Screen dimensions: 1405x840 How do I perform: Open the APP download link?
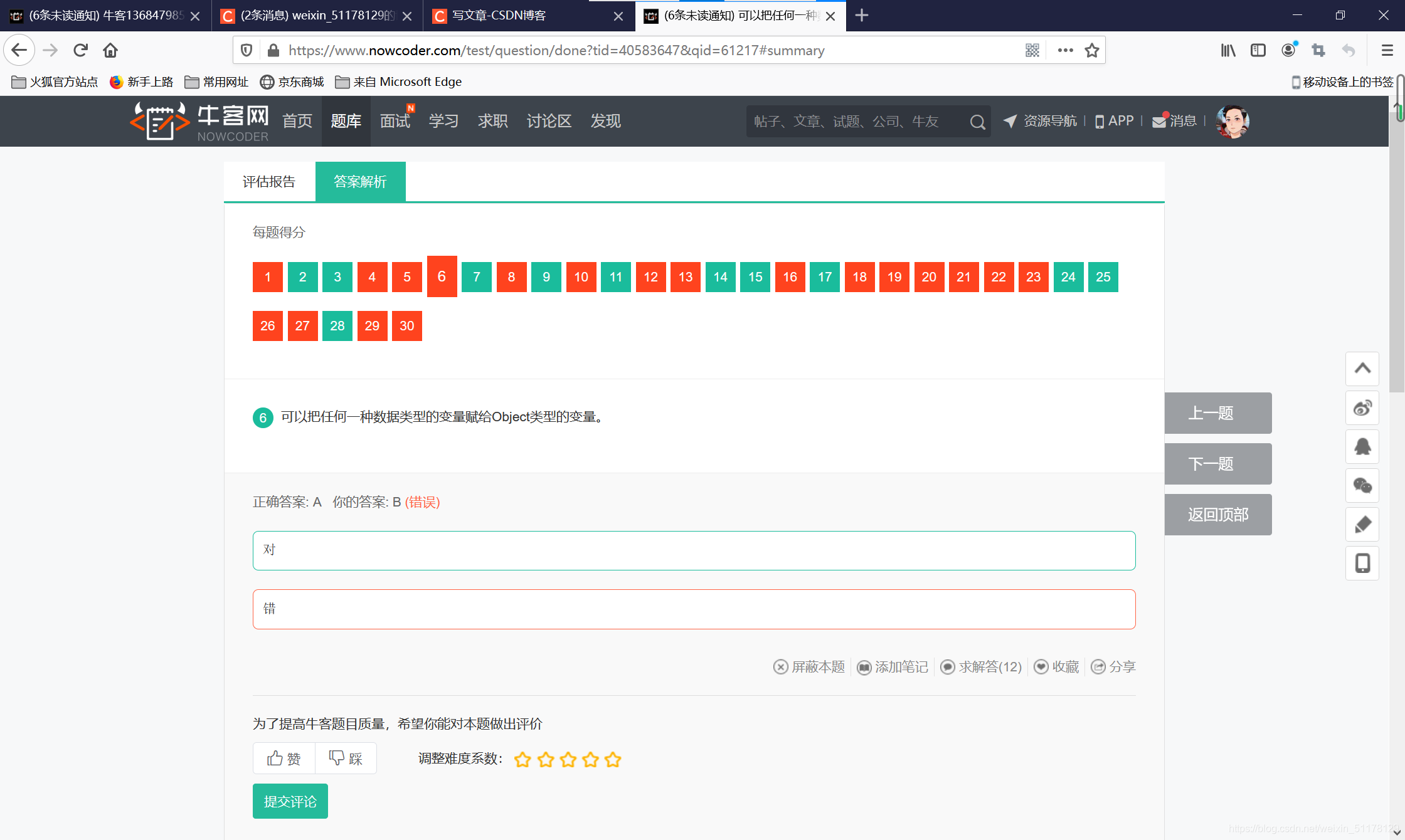coord(1115,121)
